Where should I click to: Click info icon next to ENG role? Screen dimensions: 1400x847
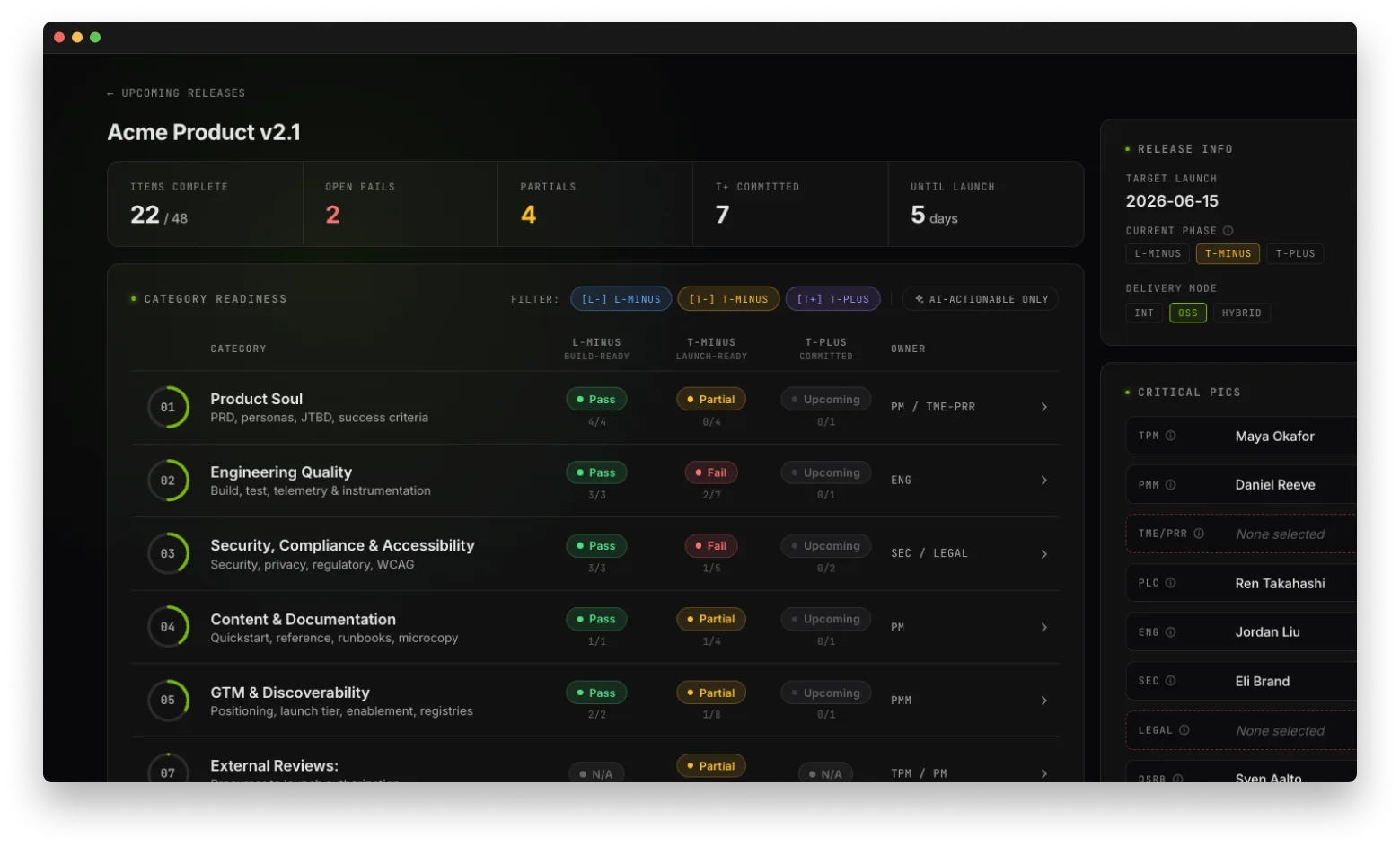1170,632
